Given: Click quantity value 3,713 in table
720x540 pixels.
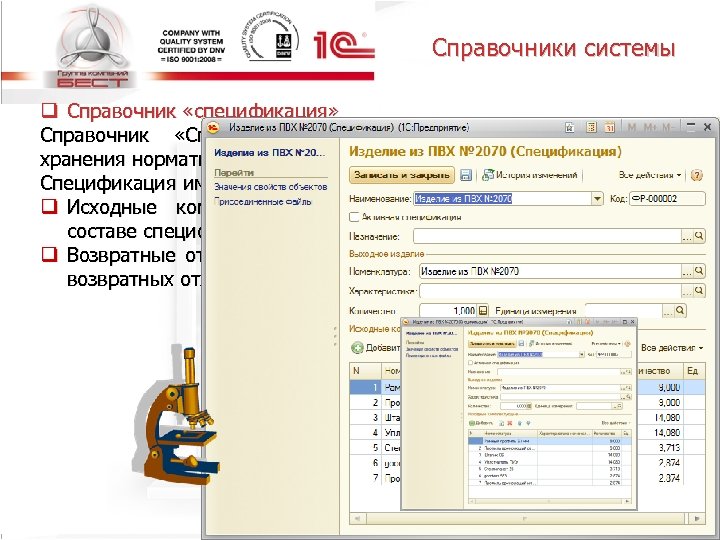Looking at the screenshot, I should tap(669, 448).
